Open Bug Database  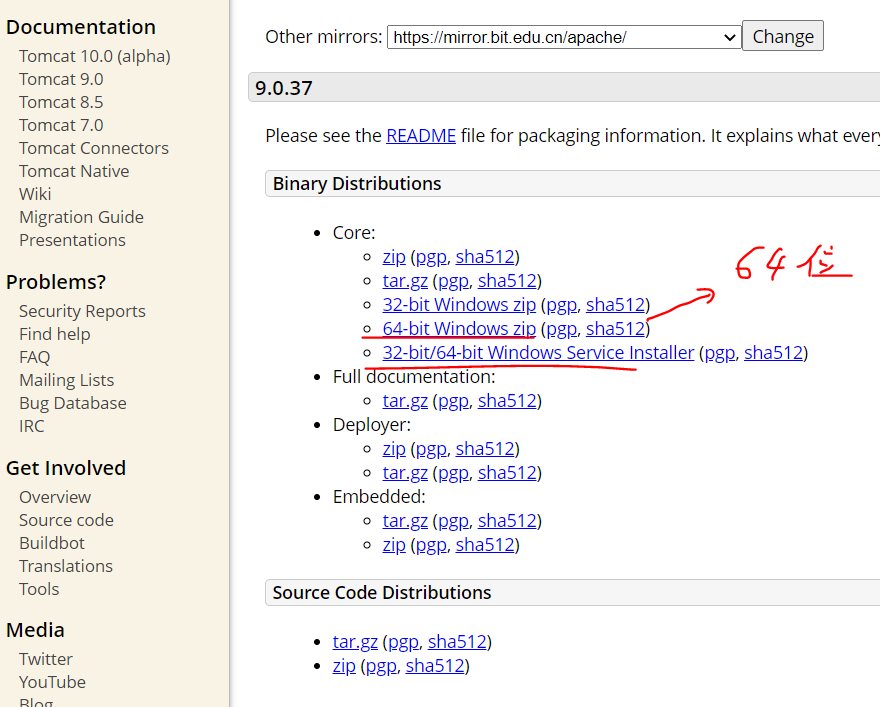(x=73, y=403)
